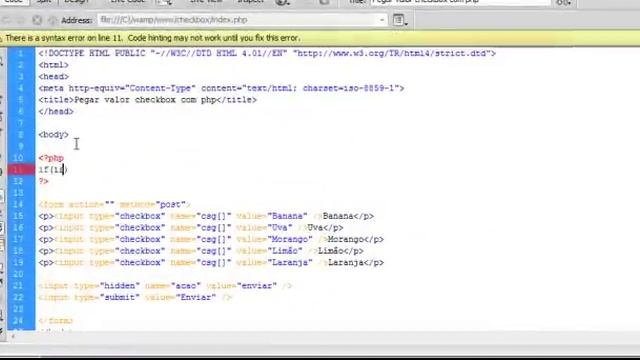This screenshot has height=360, width=640.
Task: Click line number 11 highlighted in red
Action: pyautogui.click(x=18, y=169)
